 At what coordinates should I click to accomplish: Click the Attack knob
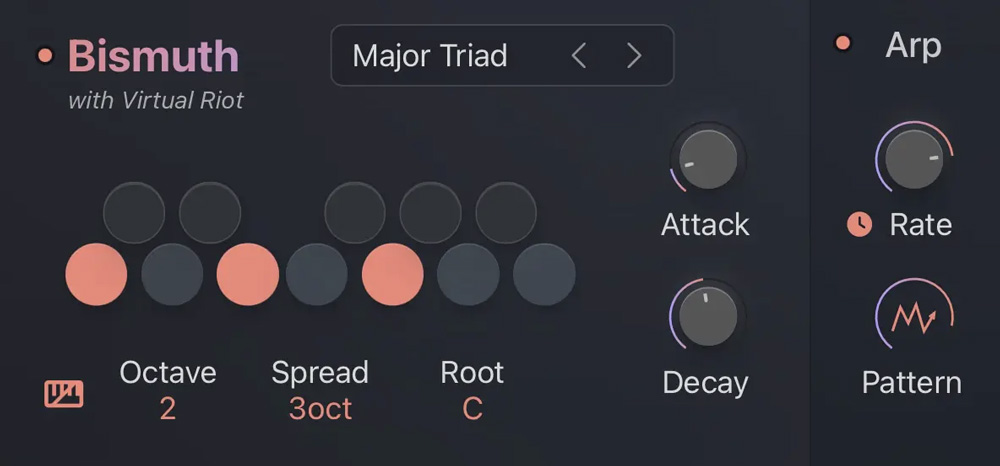pyautogui.click(x=707, y=159)
